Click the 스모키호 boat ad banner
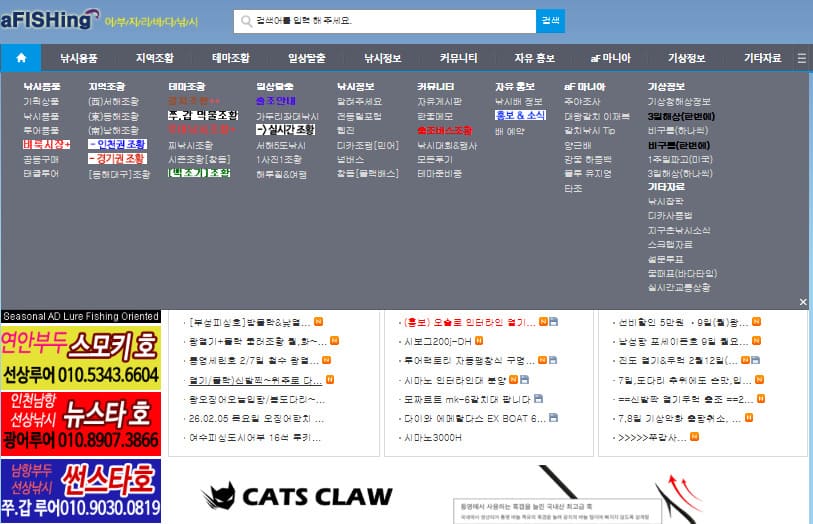The height and width of the screenshot is (524, 813). (x=80, y=357)
